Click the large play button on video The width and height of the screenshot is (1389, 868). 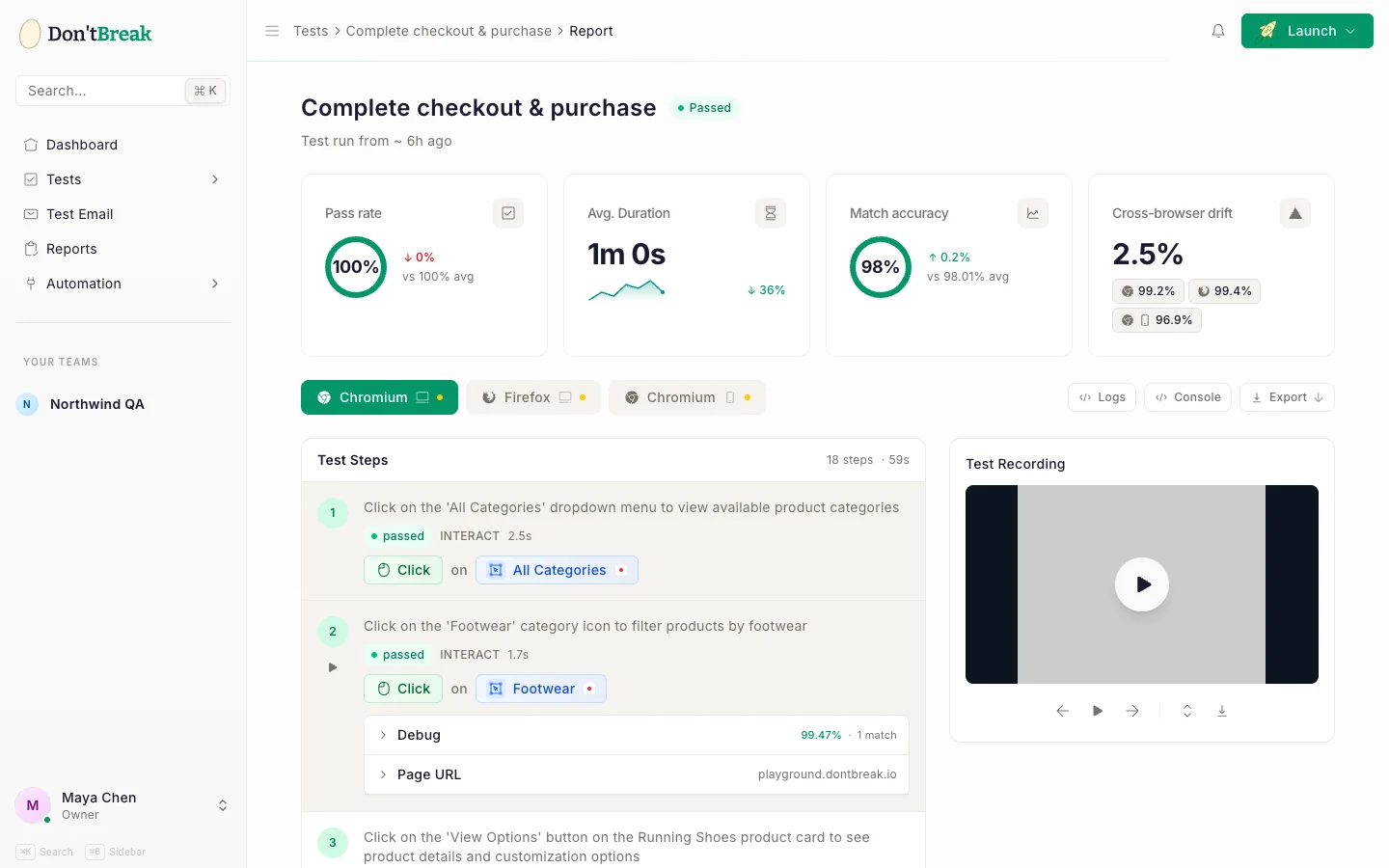pyautogui.click(x=1142, y=584)
